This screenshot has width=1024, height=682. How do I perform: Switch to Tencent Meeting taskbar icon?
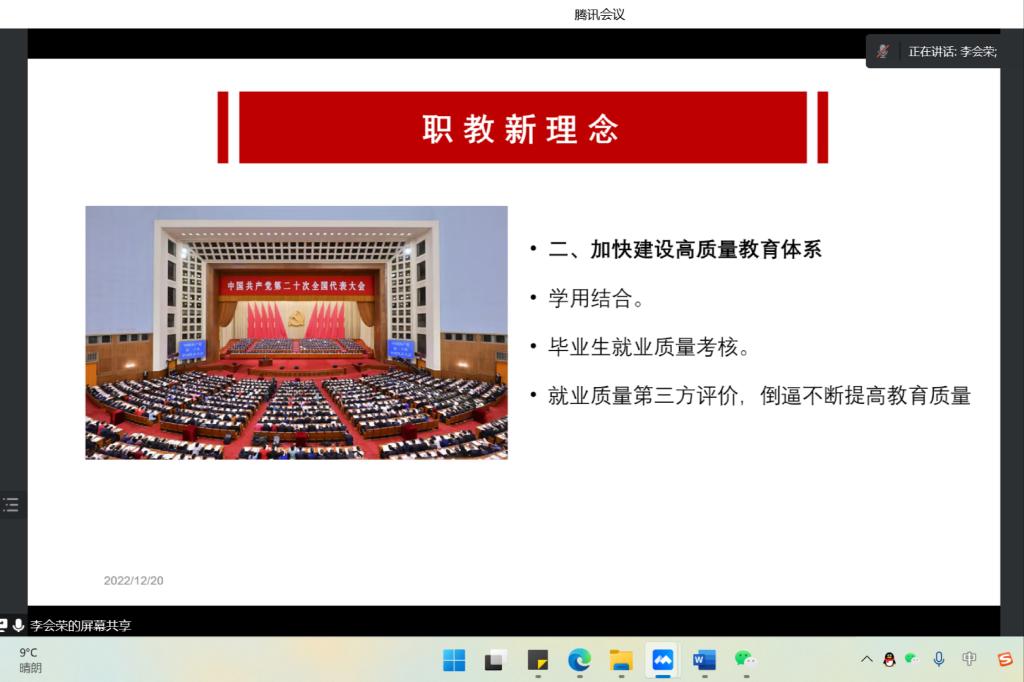[662, 660]
